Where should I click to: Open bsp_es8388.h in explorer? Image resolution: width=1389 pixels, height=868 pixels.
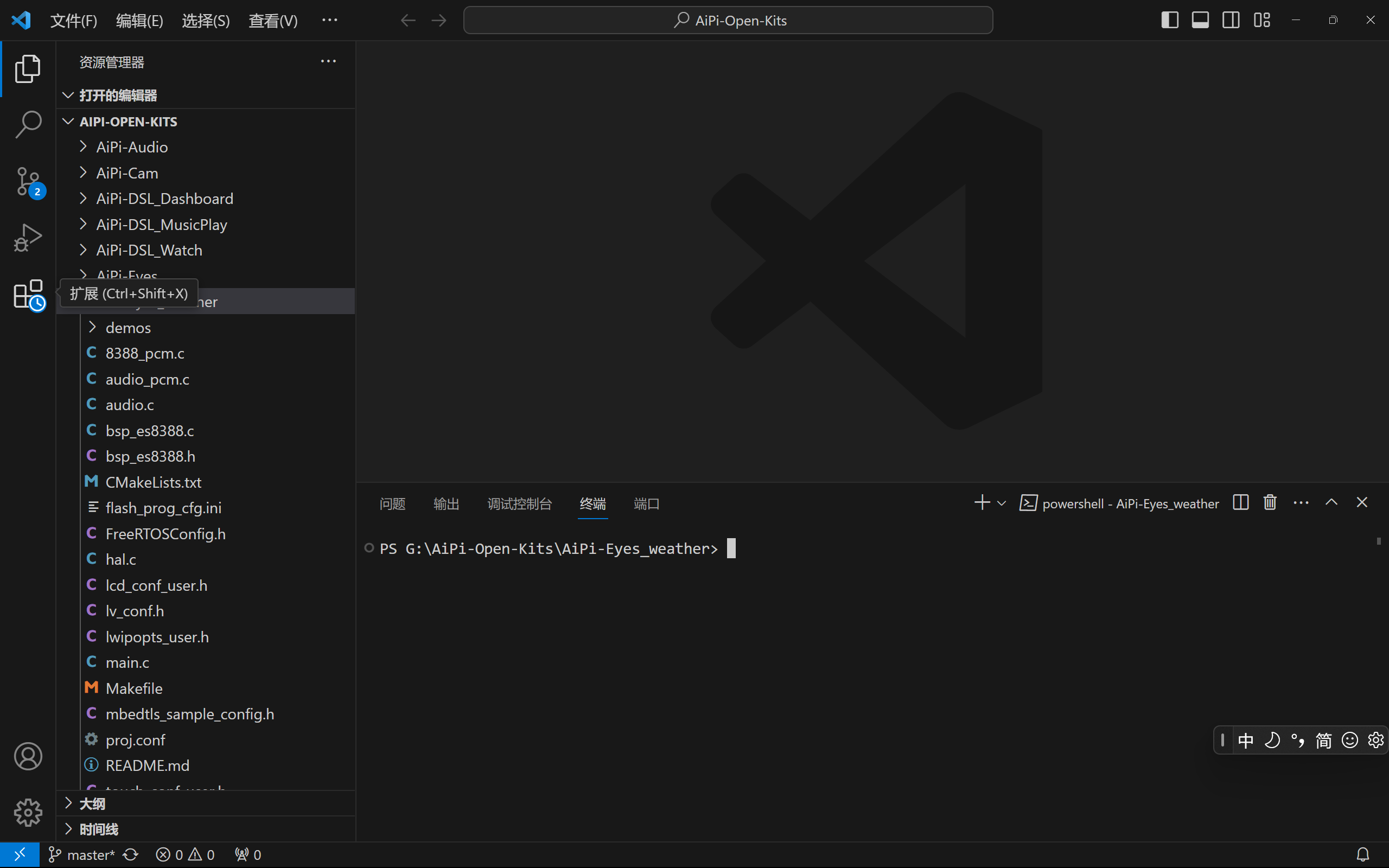click(207, 456)
